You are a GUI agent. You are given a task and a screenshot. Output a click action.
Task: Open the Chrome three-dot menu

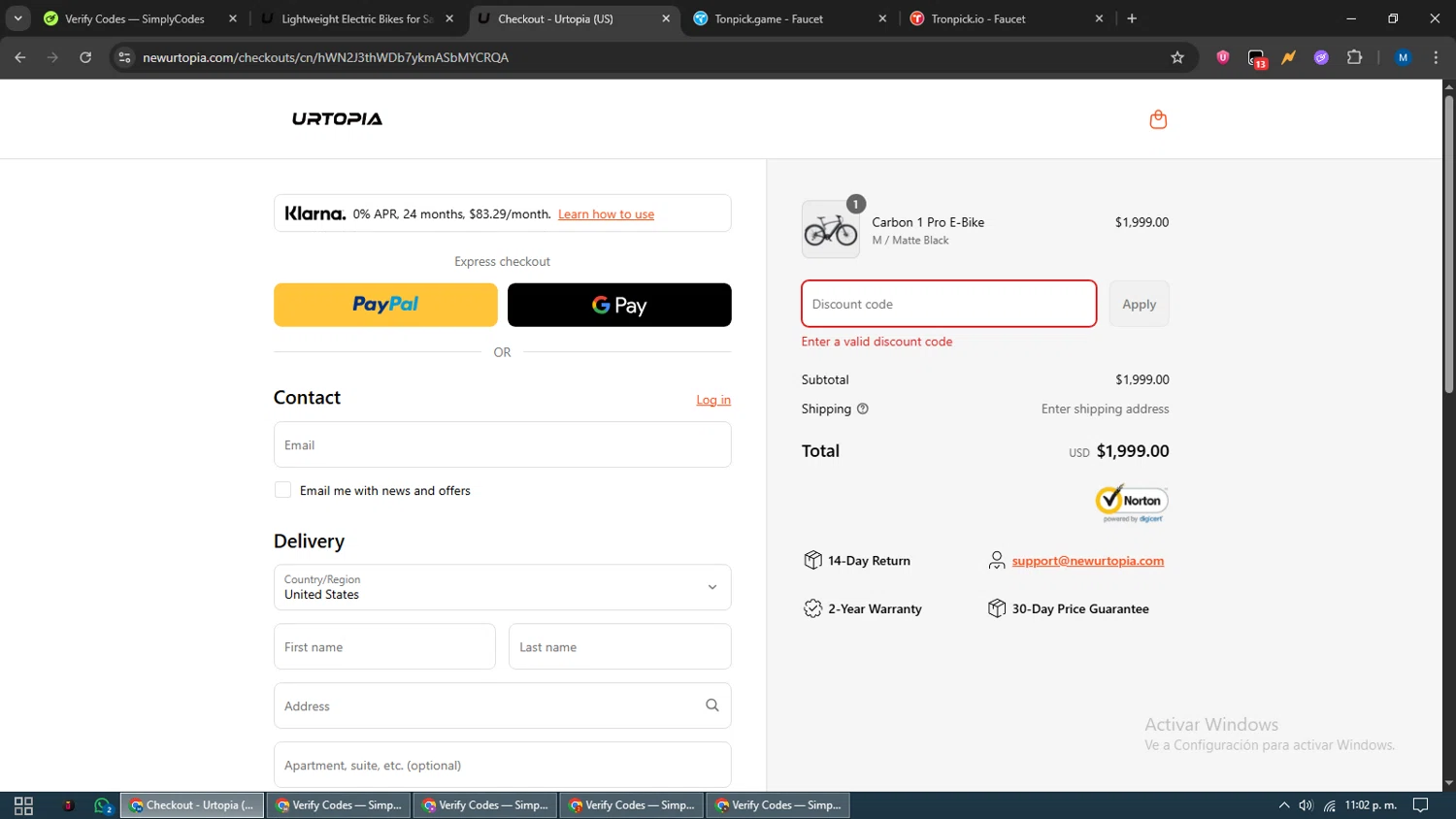(1436, 57)
